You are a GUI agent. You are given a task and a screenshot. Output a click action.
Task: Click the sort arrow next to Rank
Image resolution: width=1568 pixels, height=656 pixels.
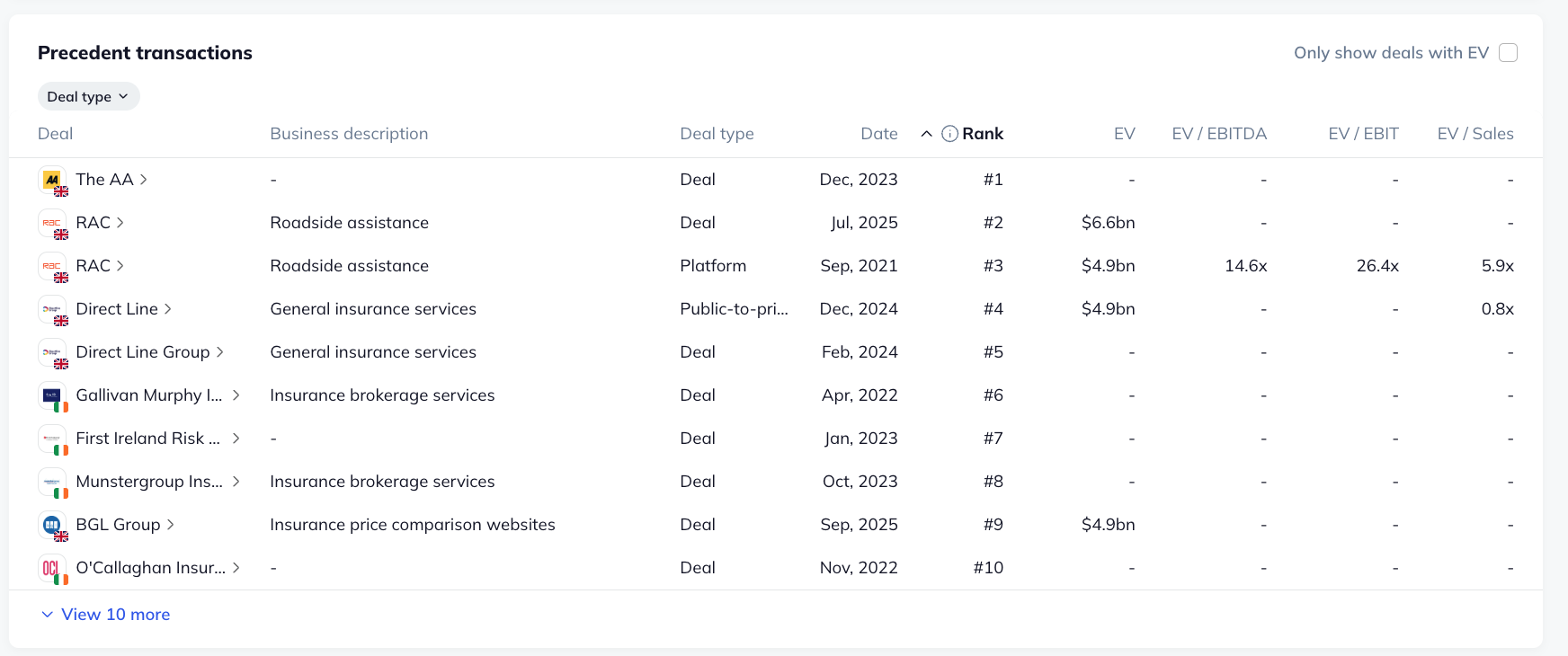(926, 134)
